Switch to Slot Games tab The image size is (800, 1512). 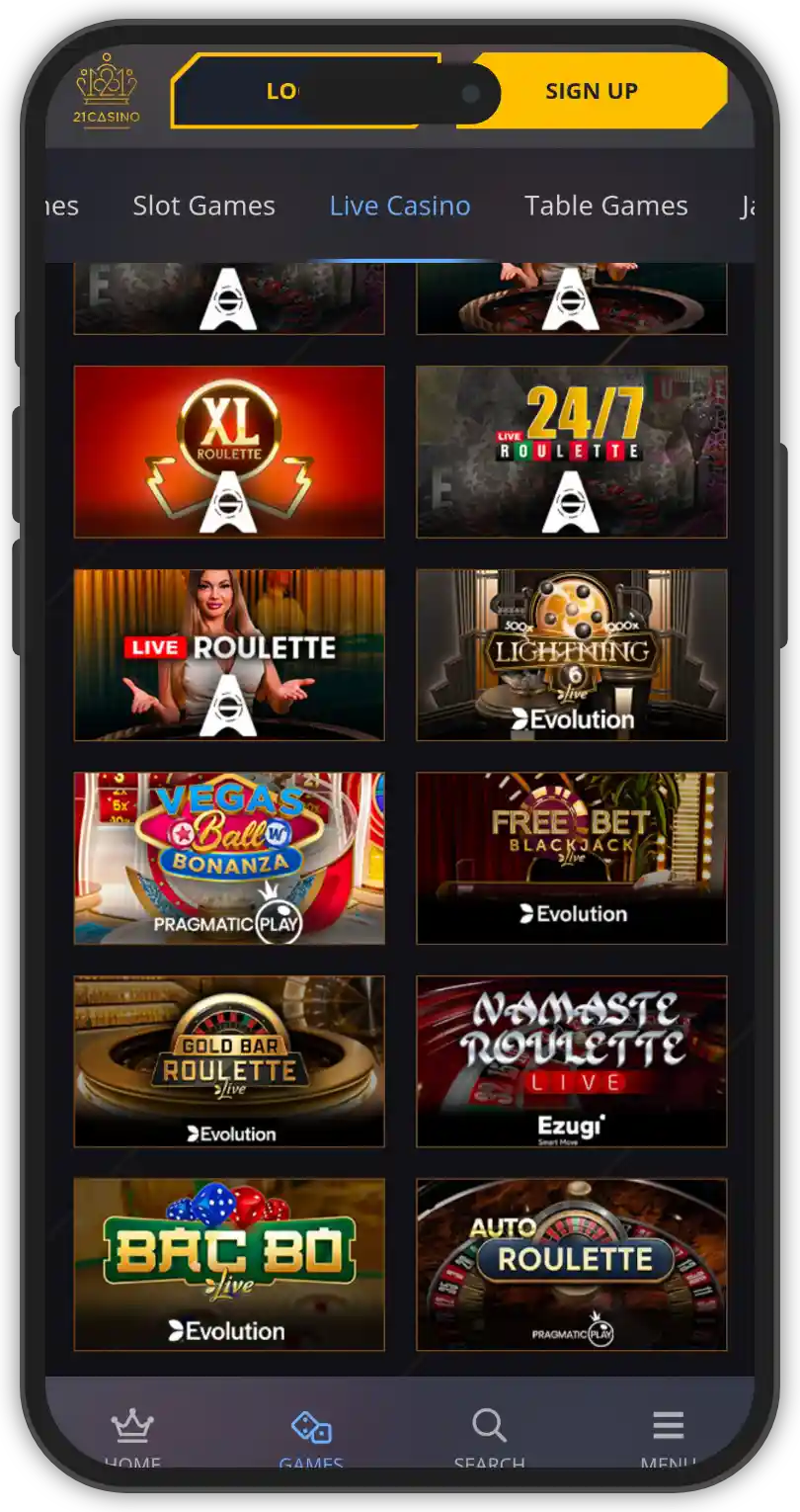204,206
